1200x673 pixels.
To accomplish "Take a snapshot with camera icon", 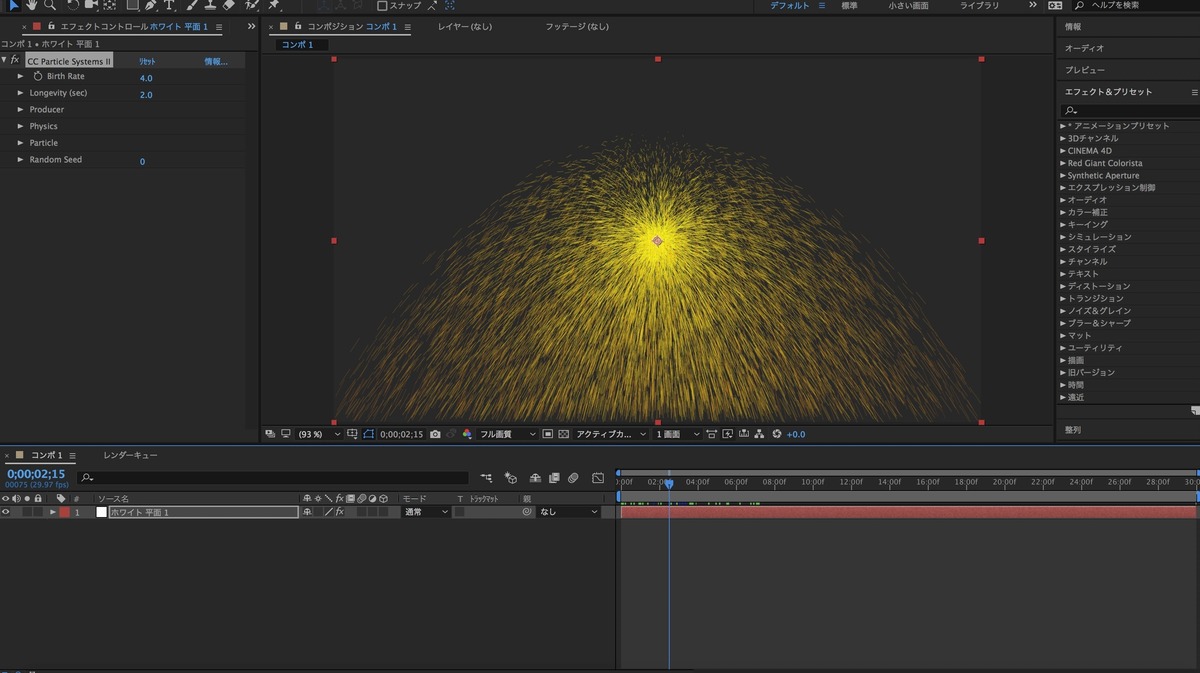I will tap(435, 434).
